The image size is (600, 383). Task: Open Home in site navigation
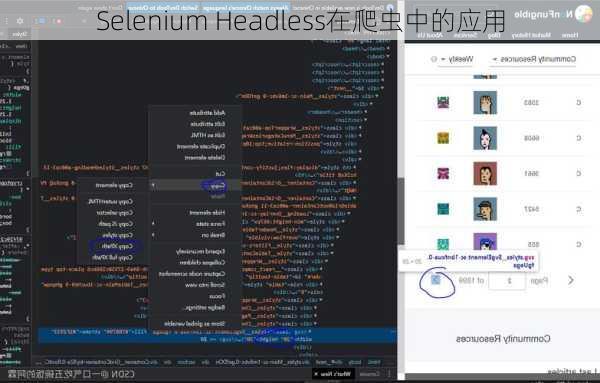coord(570,35)
